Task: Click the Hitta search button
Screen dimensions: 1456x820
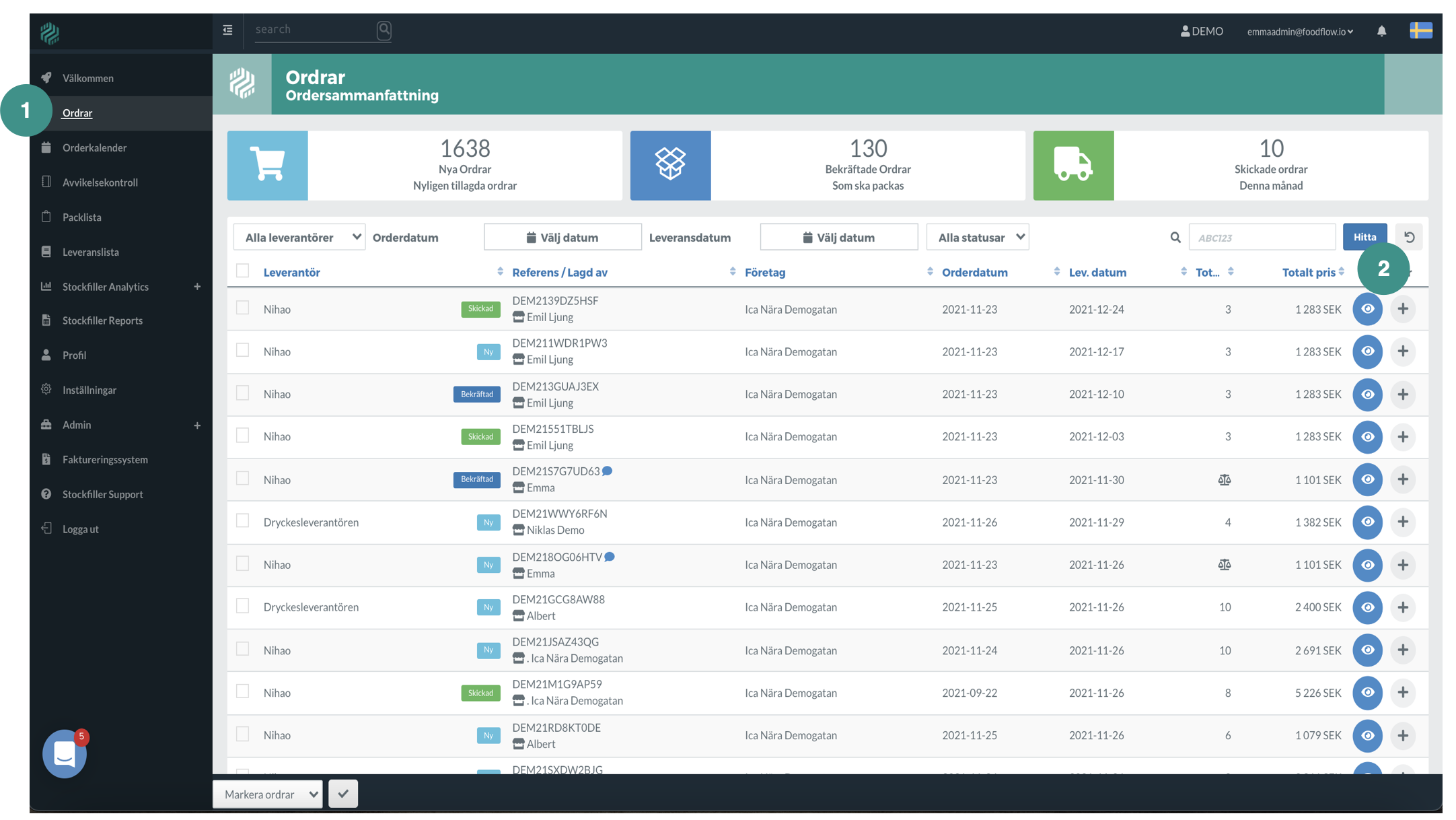Action: [1364, 237]
